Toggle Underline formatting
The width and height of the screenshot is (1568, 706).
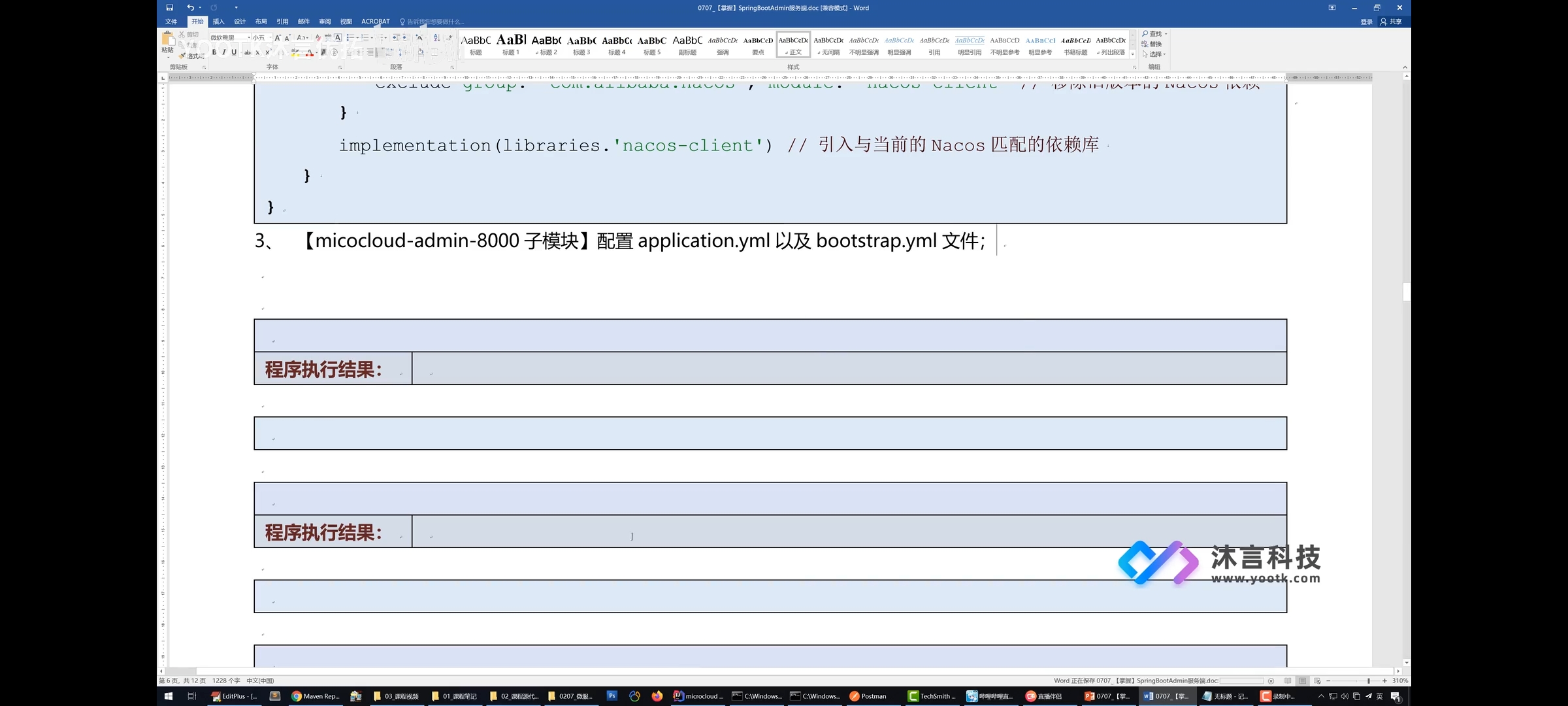(x=234, y=52)
